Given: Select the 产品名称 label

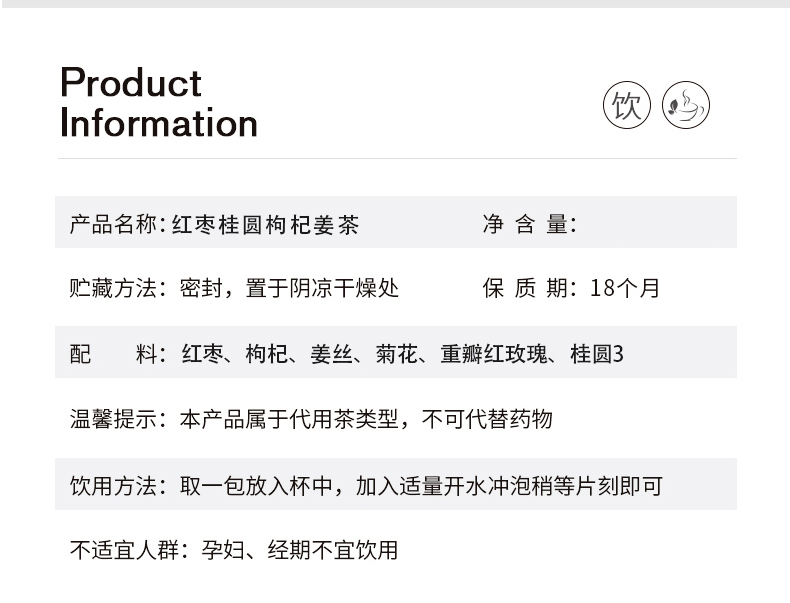Looking at the screenshot, I should pos(113,224).
